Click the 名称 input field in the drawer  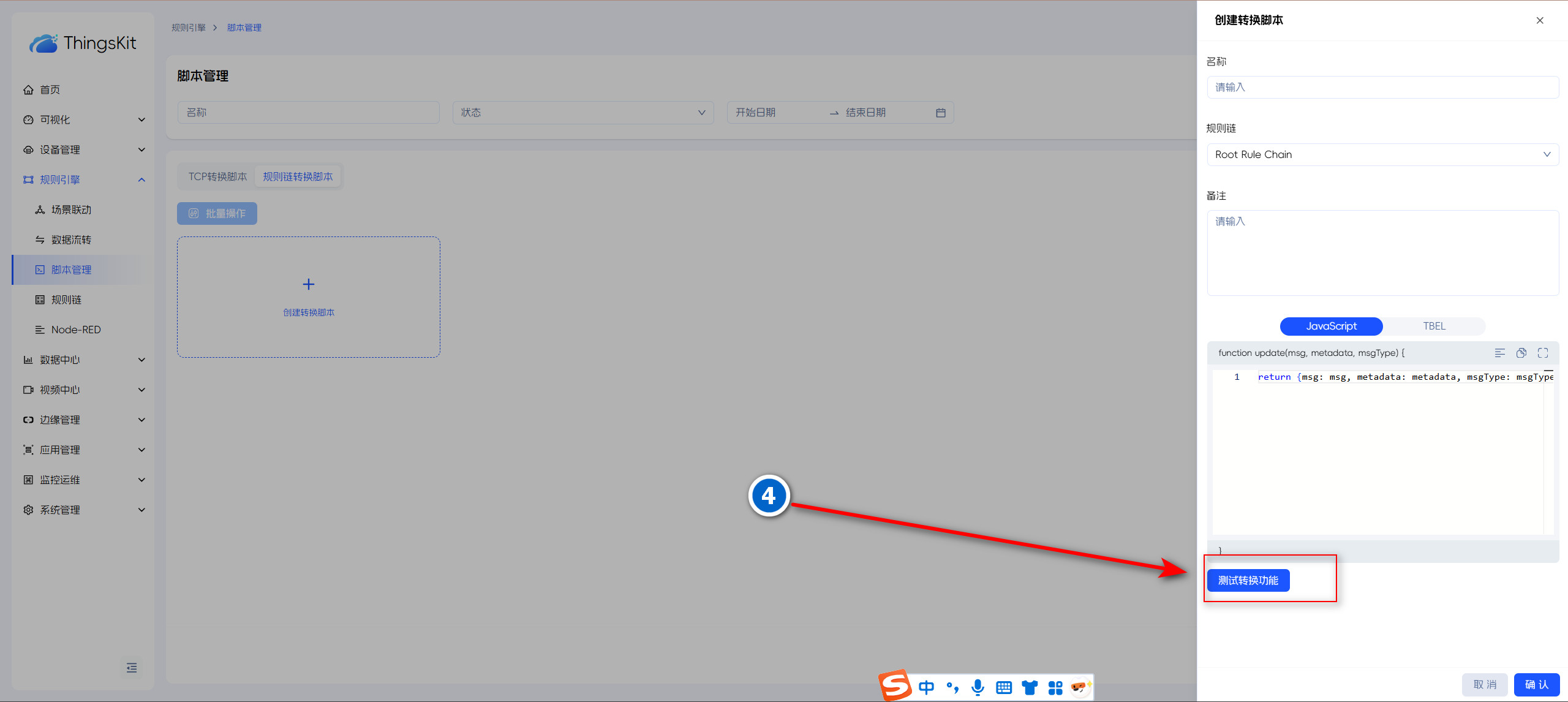(x=1382, y=87)
